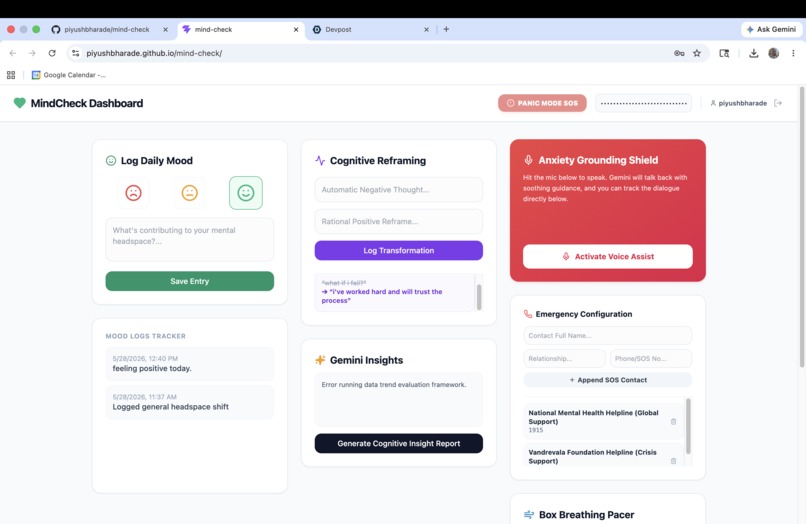Click the mental headspace notes text area
The width and height of the screenshot is (806, 524).
(x=190, y=239)
